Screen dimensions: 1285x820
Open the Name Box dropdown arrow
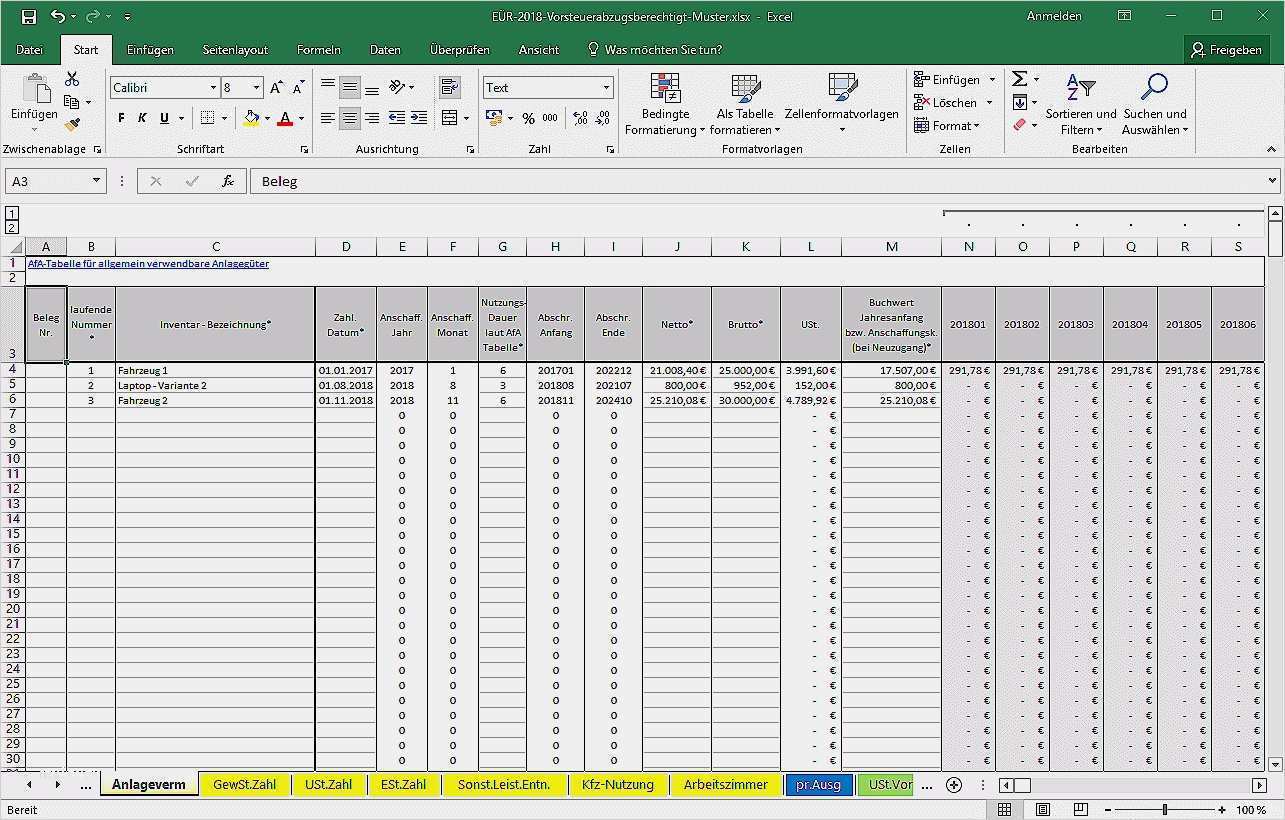pos(97,181)
